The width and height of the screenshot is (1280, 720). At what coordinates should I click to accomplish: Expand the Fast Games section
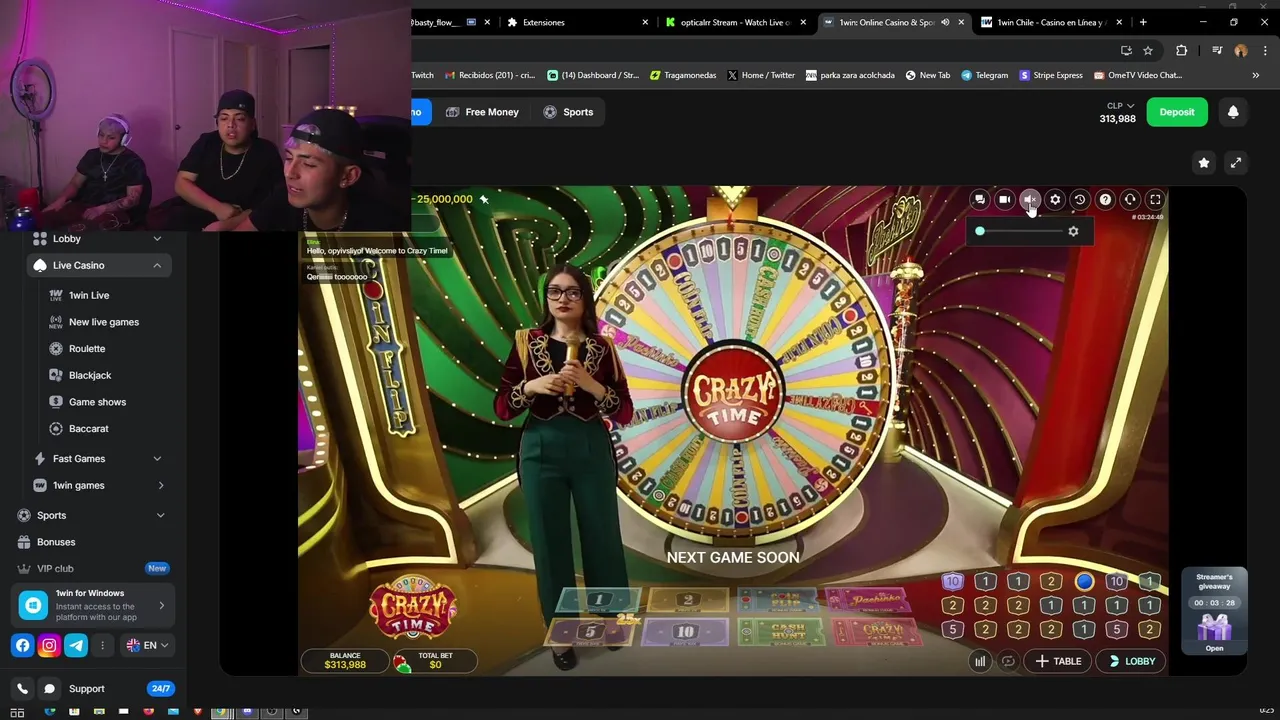coord(98,459)
